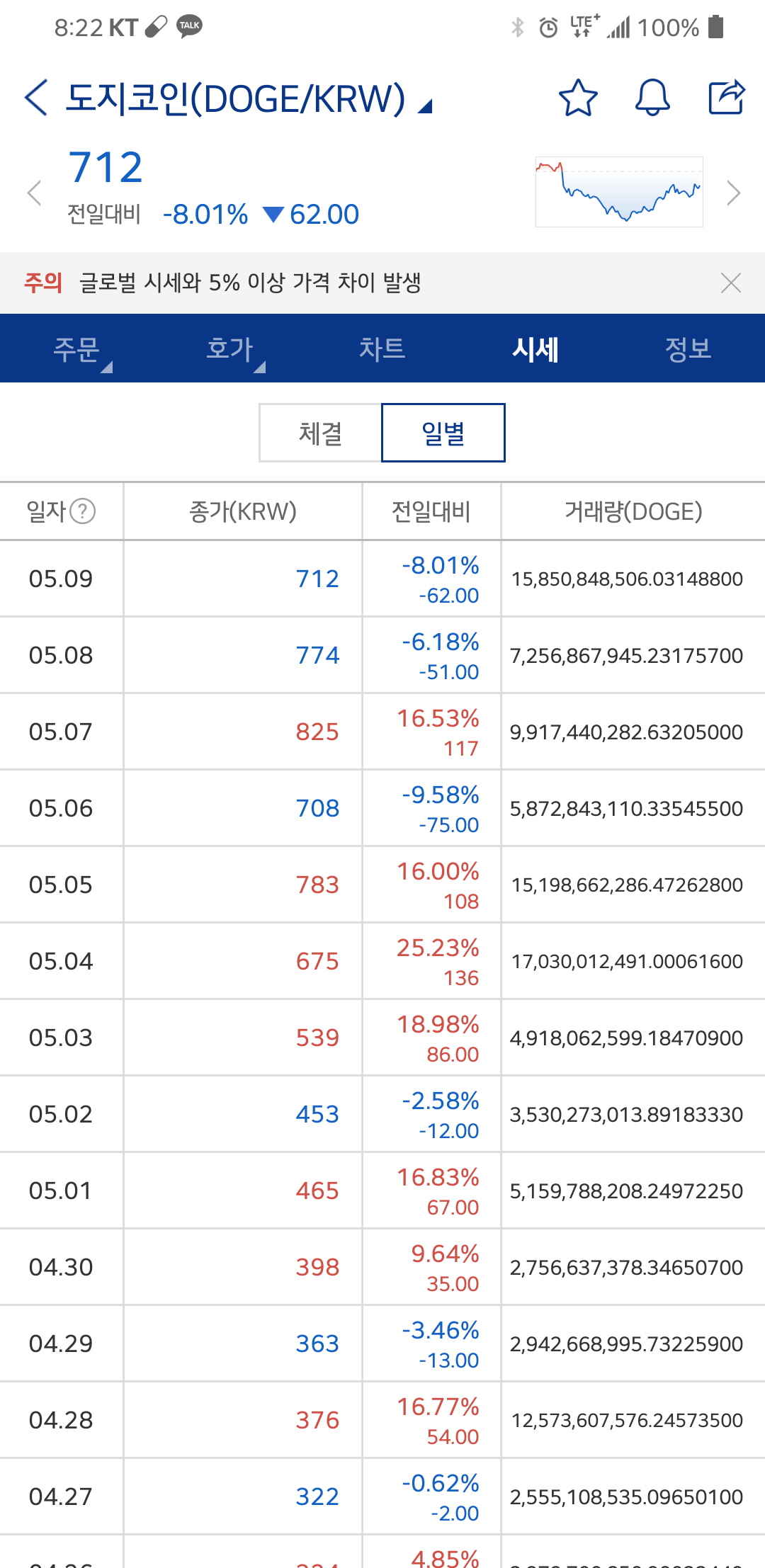Add DOGE/KRW to favorites with the star

[578, 98]
